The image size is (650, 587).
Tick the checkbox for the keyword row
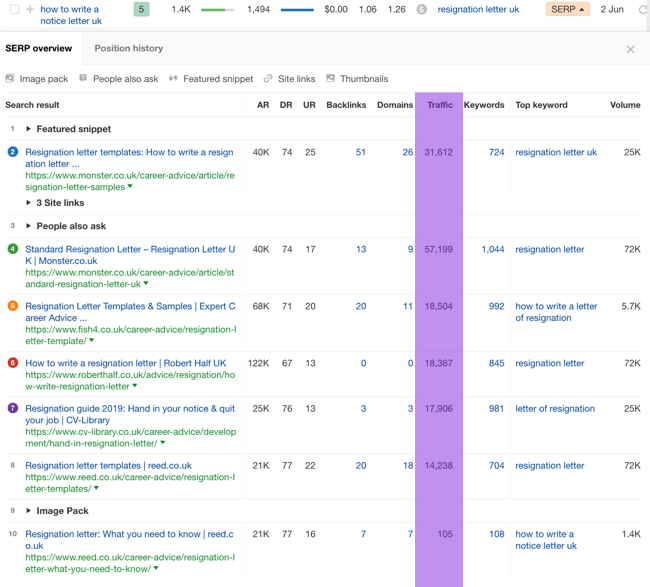(x=14, y=9)
